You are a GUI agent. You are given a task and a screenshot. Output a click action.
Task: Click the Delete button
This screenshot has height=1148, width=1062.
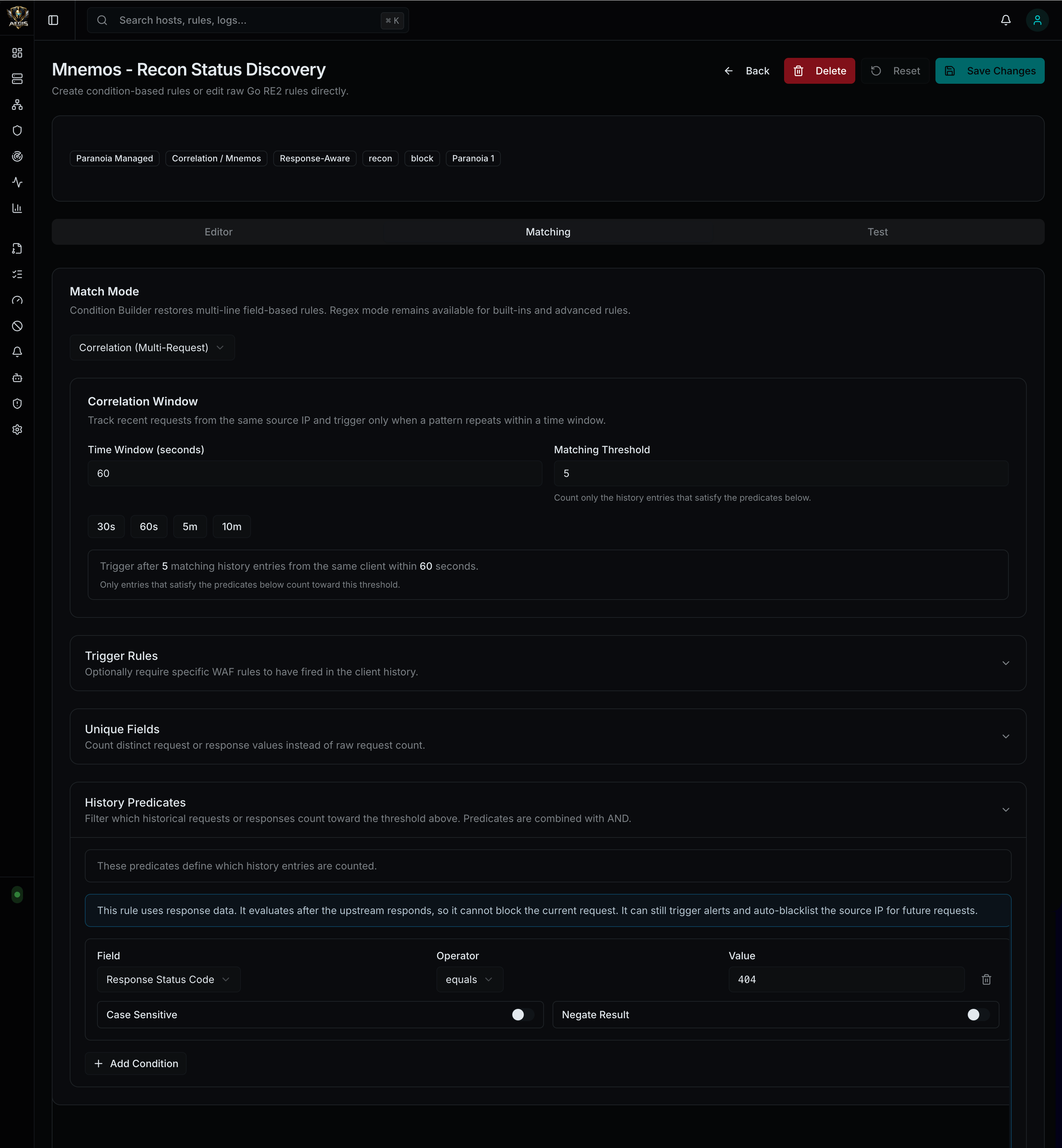[x=819, y=71]
